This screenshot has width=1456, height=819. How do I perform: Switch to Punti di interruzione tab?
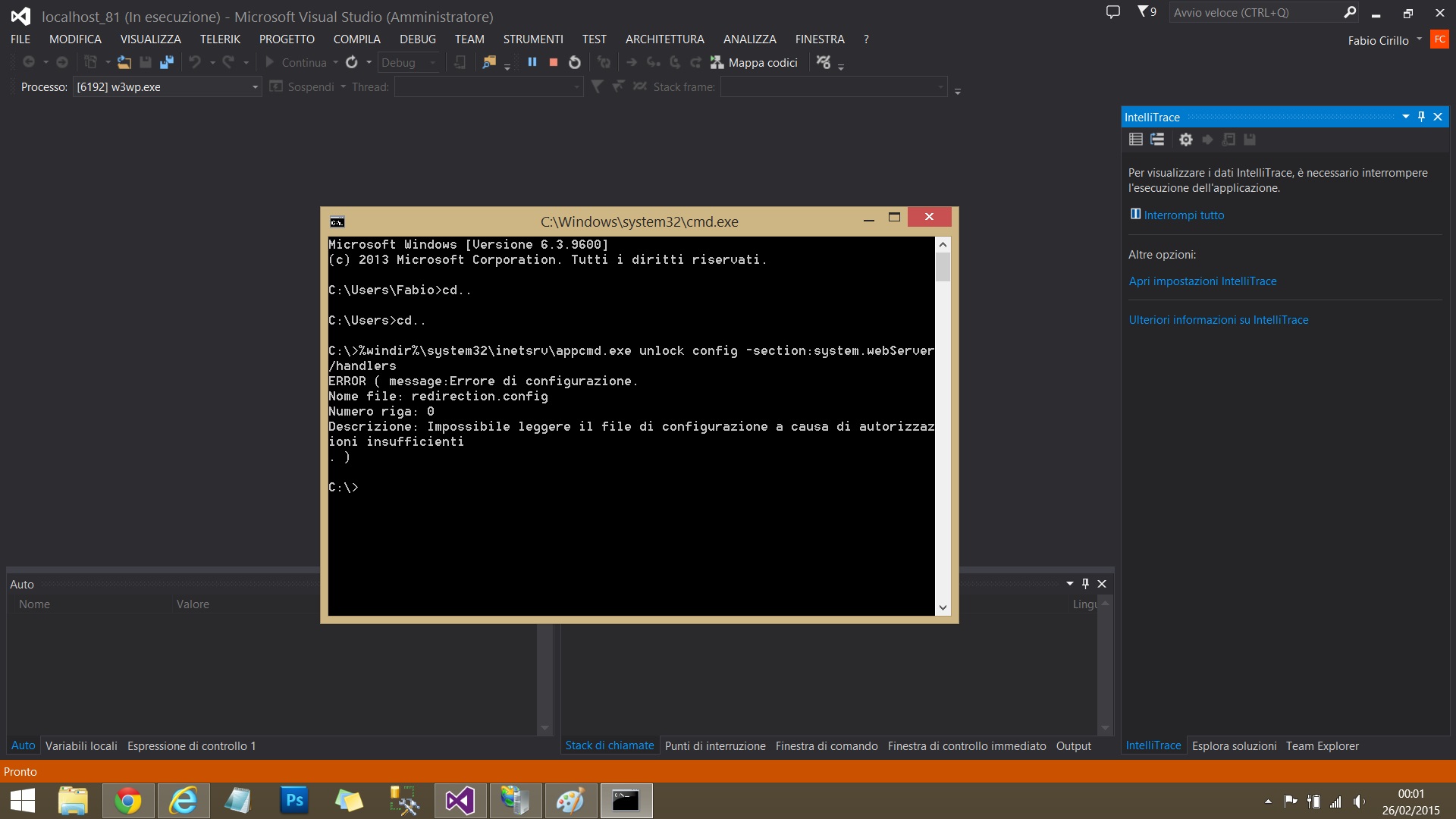[715, 746]
